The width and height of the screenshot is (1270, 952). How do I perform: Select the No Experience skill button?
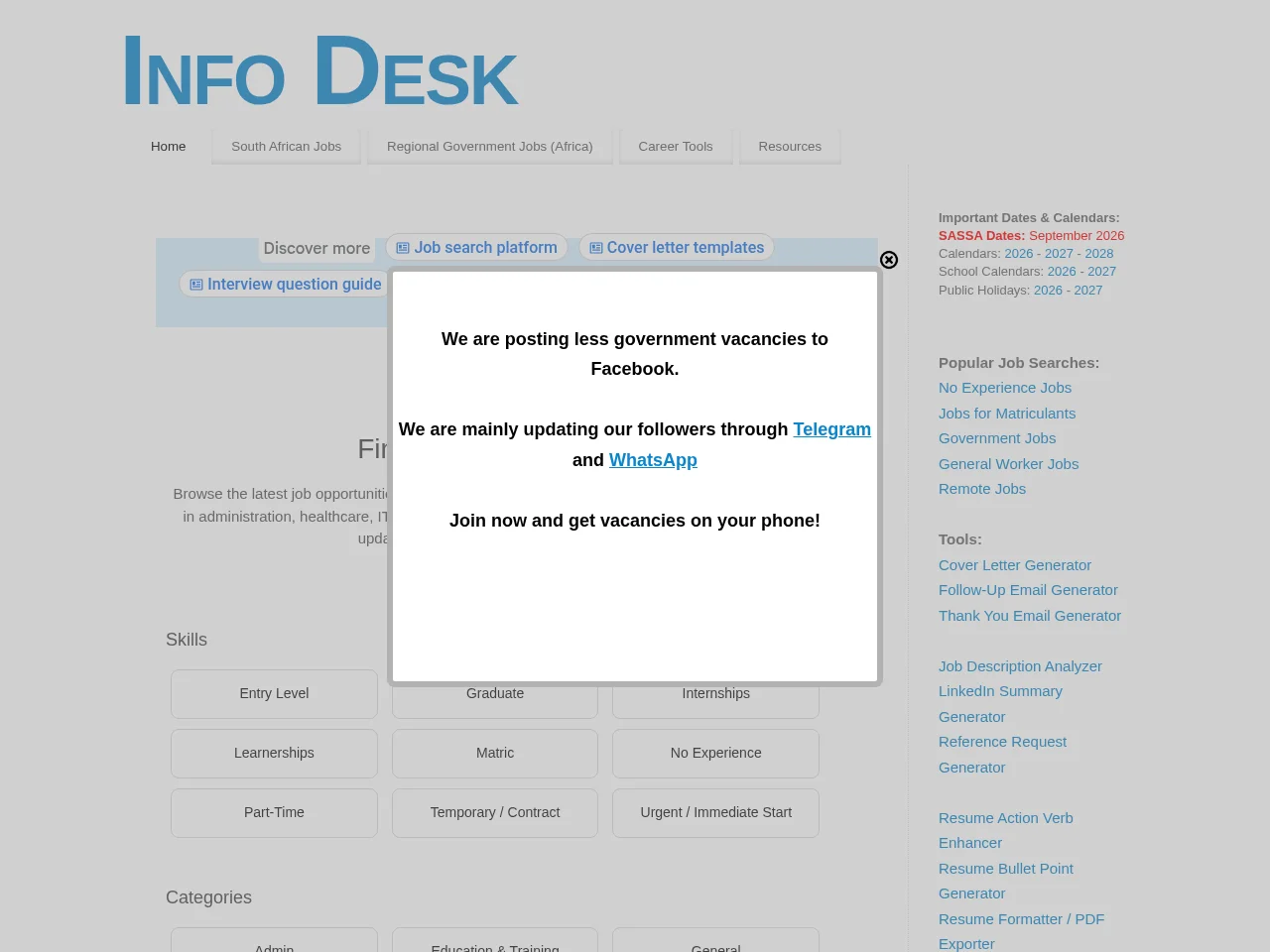pos(716,754)
